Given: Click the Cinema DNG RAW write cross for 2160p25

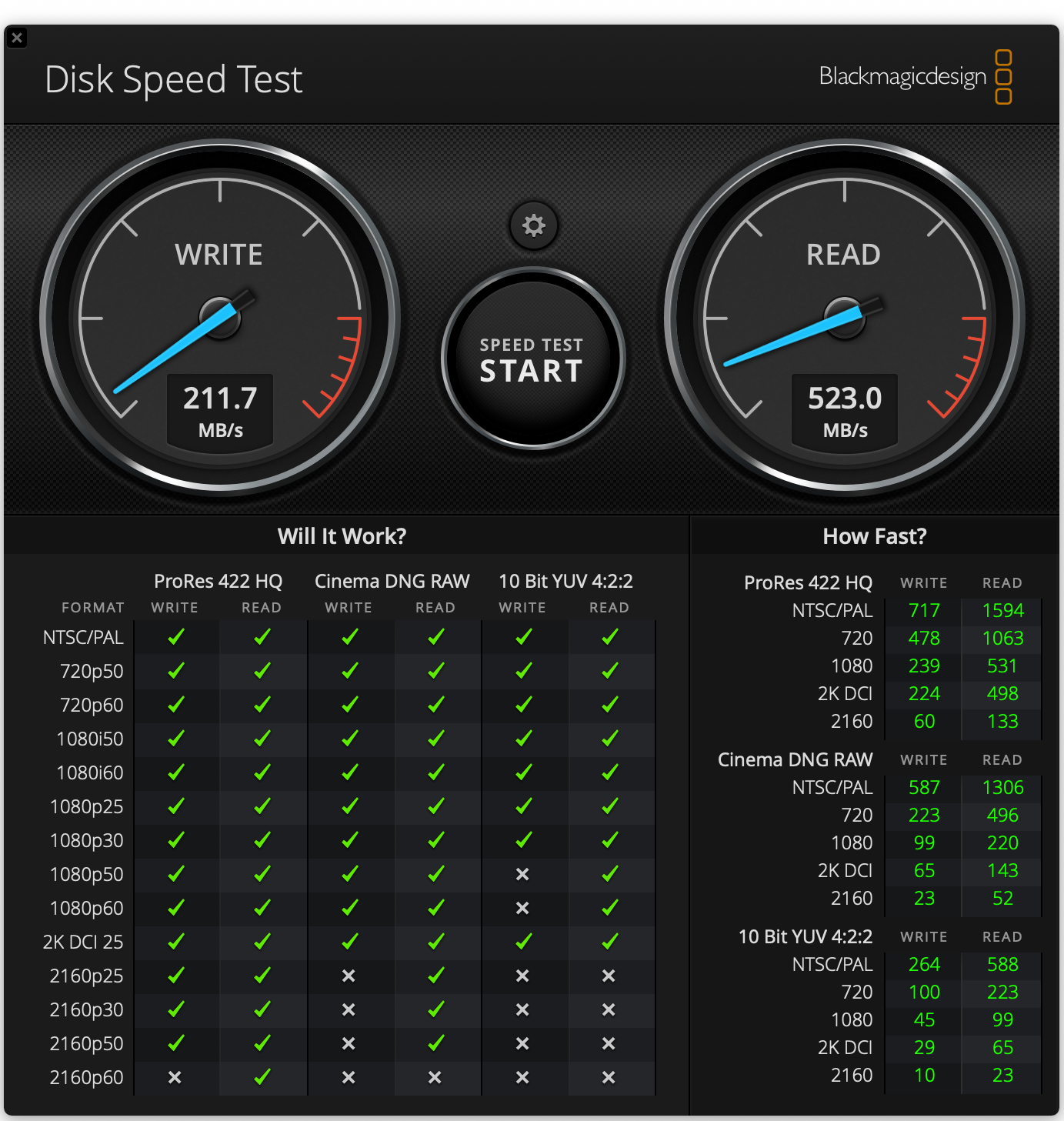Looking at the screenshot, I should [349, 976].
